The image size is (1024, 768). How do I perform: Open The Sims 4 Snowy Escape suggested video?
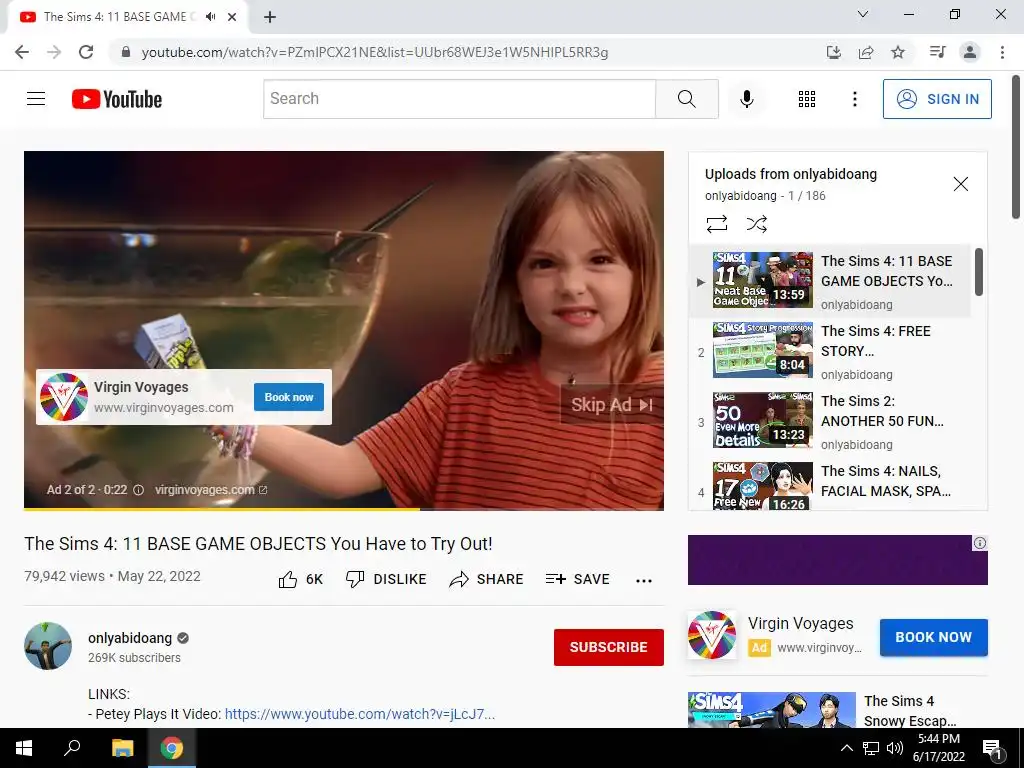[x=837, y=711]
